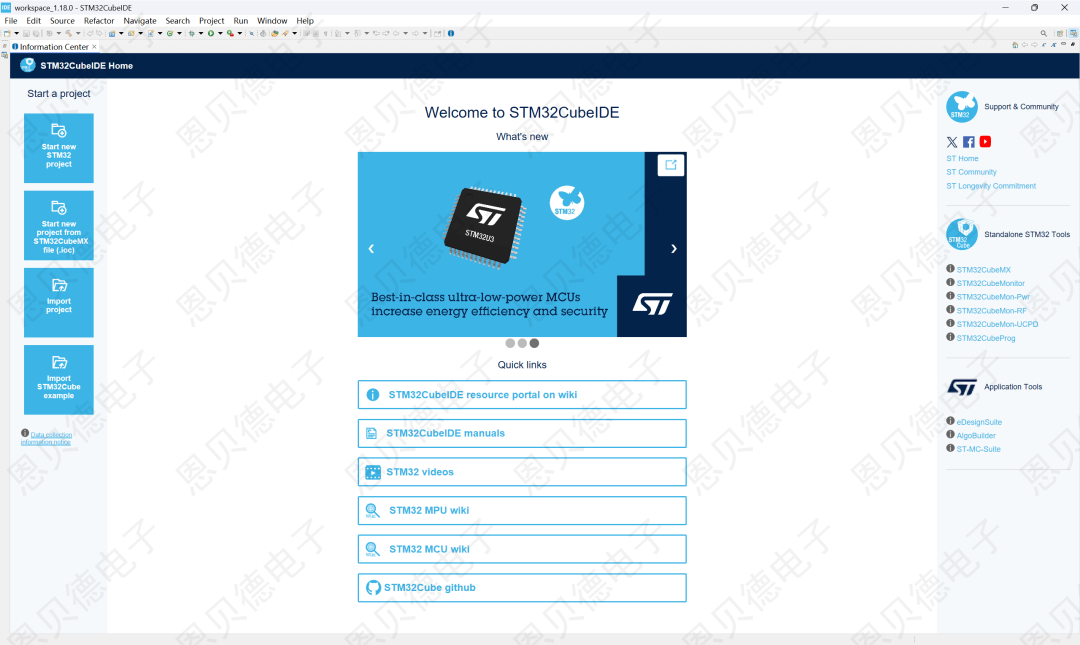The height and width of the screenshot is (645, 1080).
Task: Open the Run configurations dropdown arrow
Action: (x=220, y=33)
